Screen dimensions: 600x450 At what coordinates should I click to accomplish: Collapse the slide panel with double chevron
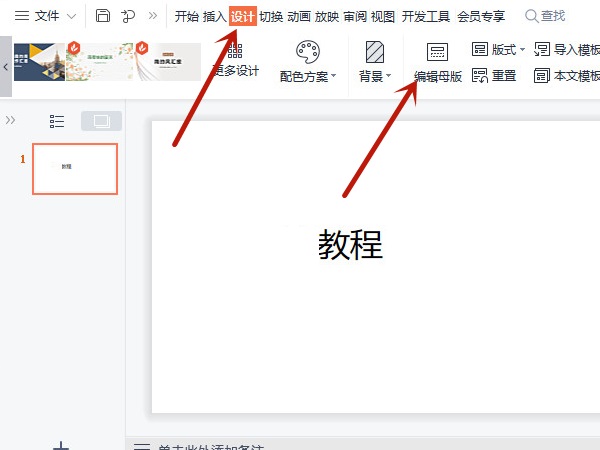point(11,120)
